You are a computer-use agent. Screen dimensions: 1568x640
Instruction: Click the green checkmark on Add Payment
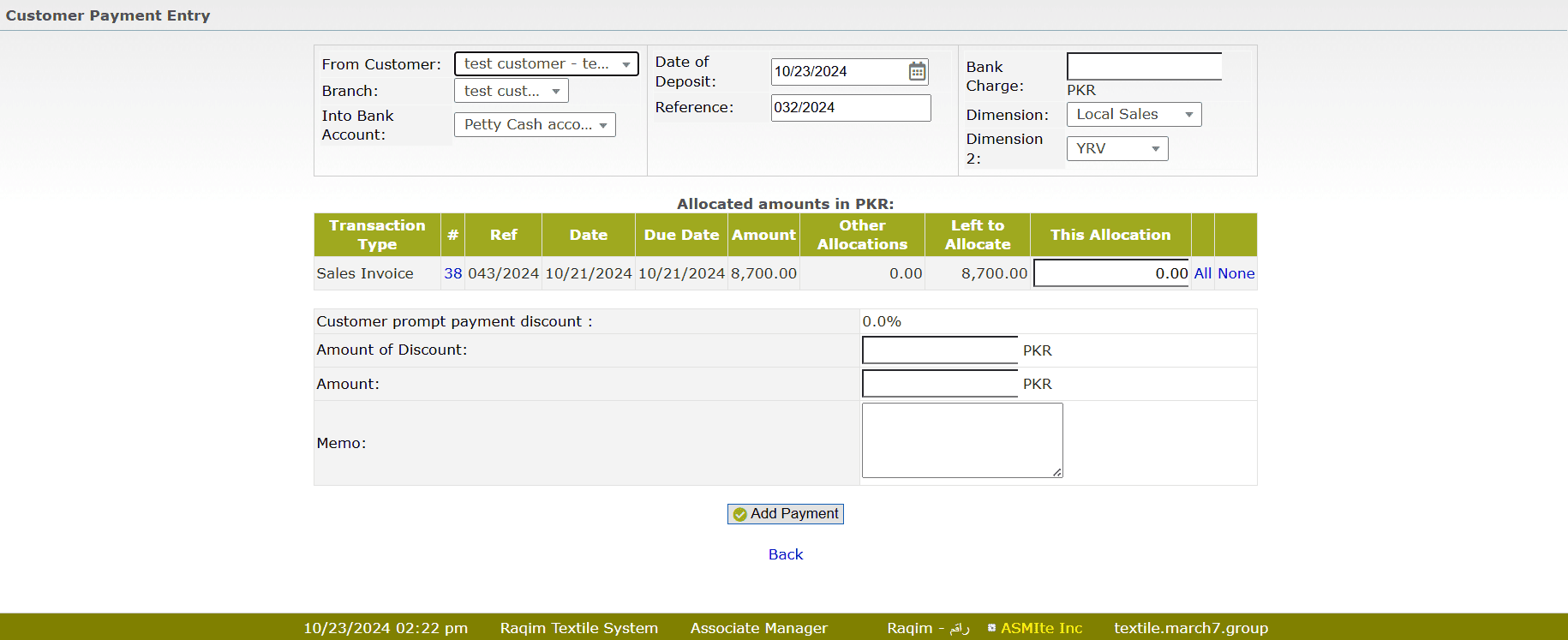click(739, 514)
